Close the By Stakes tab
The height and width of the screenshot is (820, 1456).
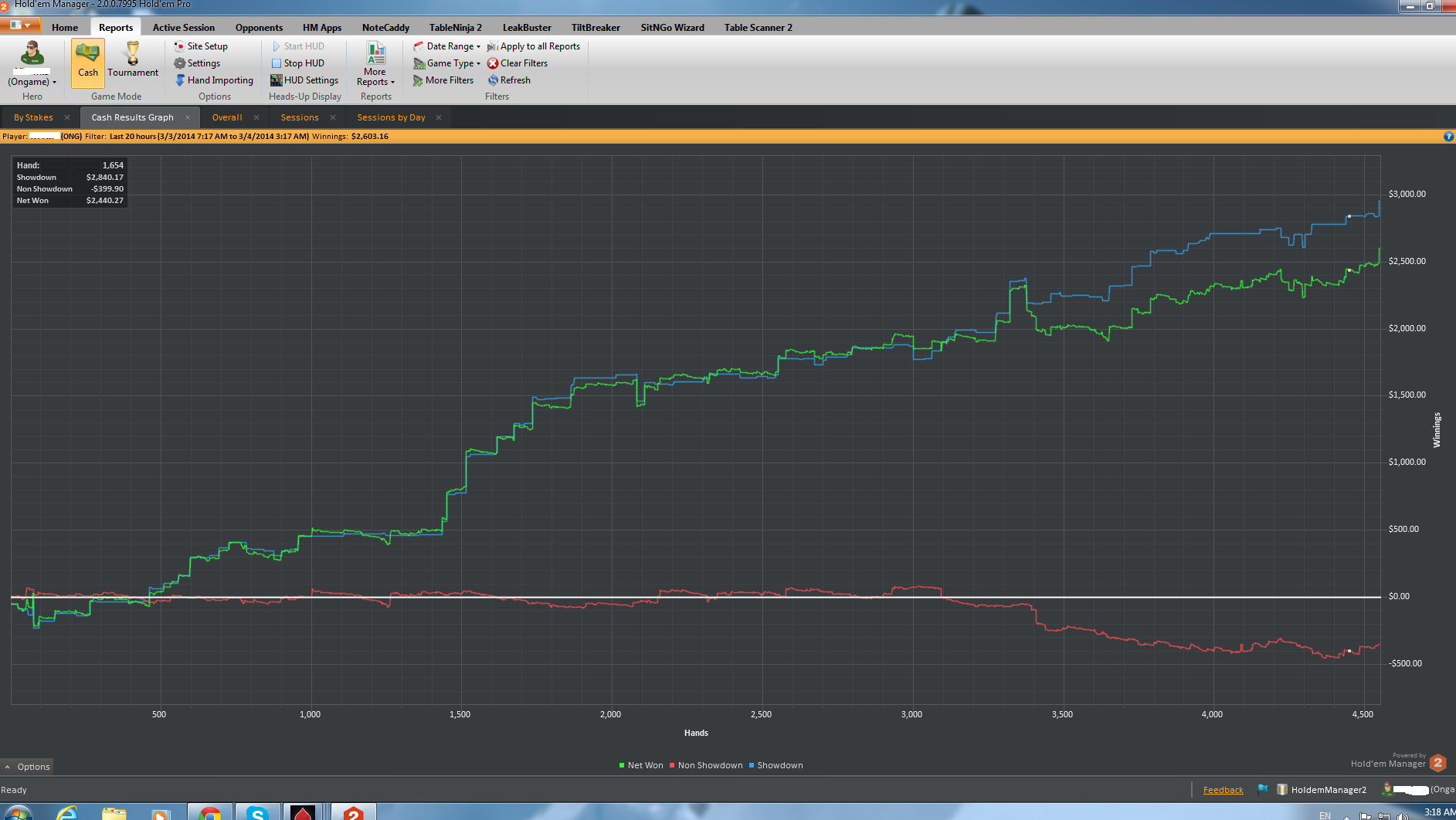(67, 117)
